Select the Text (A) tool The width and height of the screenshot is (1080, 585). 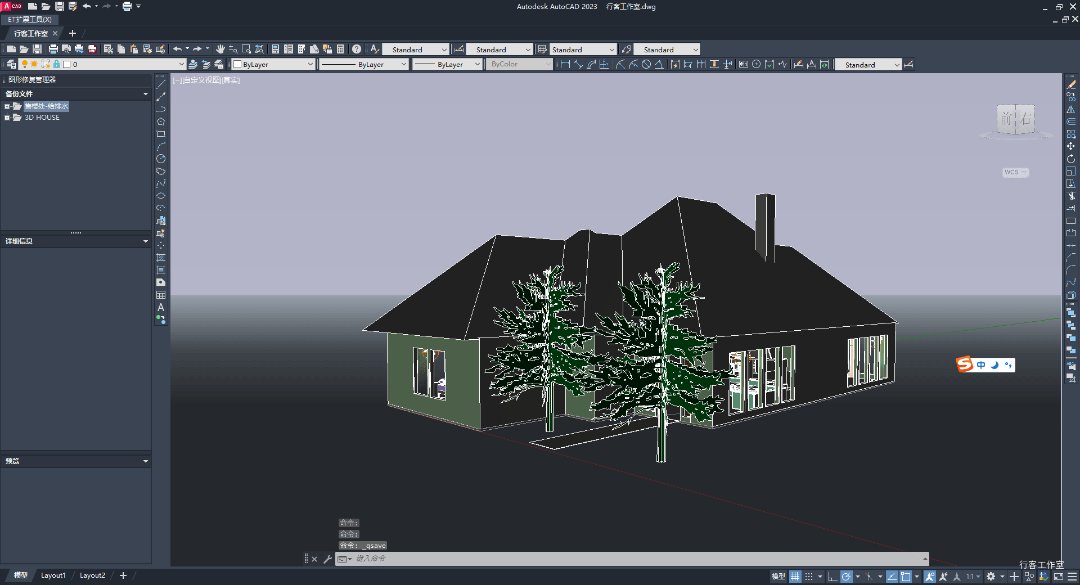pos(161,307)
